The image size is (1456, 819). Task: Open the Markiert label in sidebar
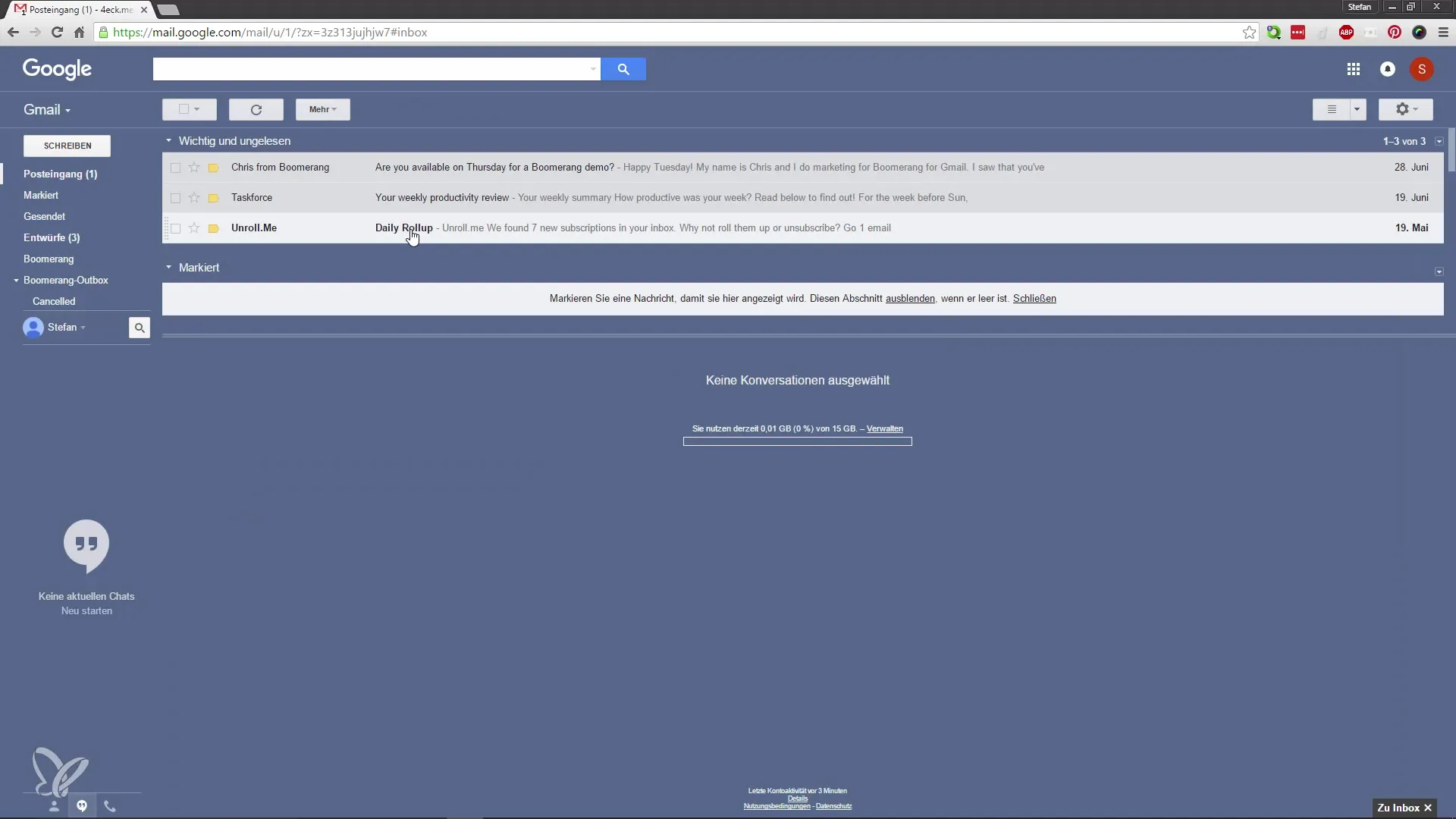(41, 196)
